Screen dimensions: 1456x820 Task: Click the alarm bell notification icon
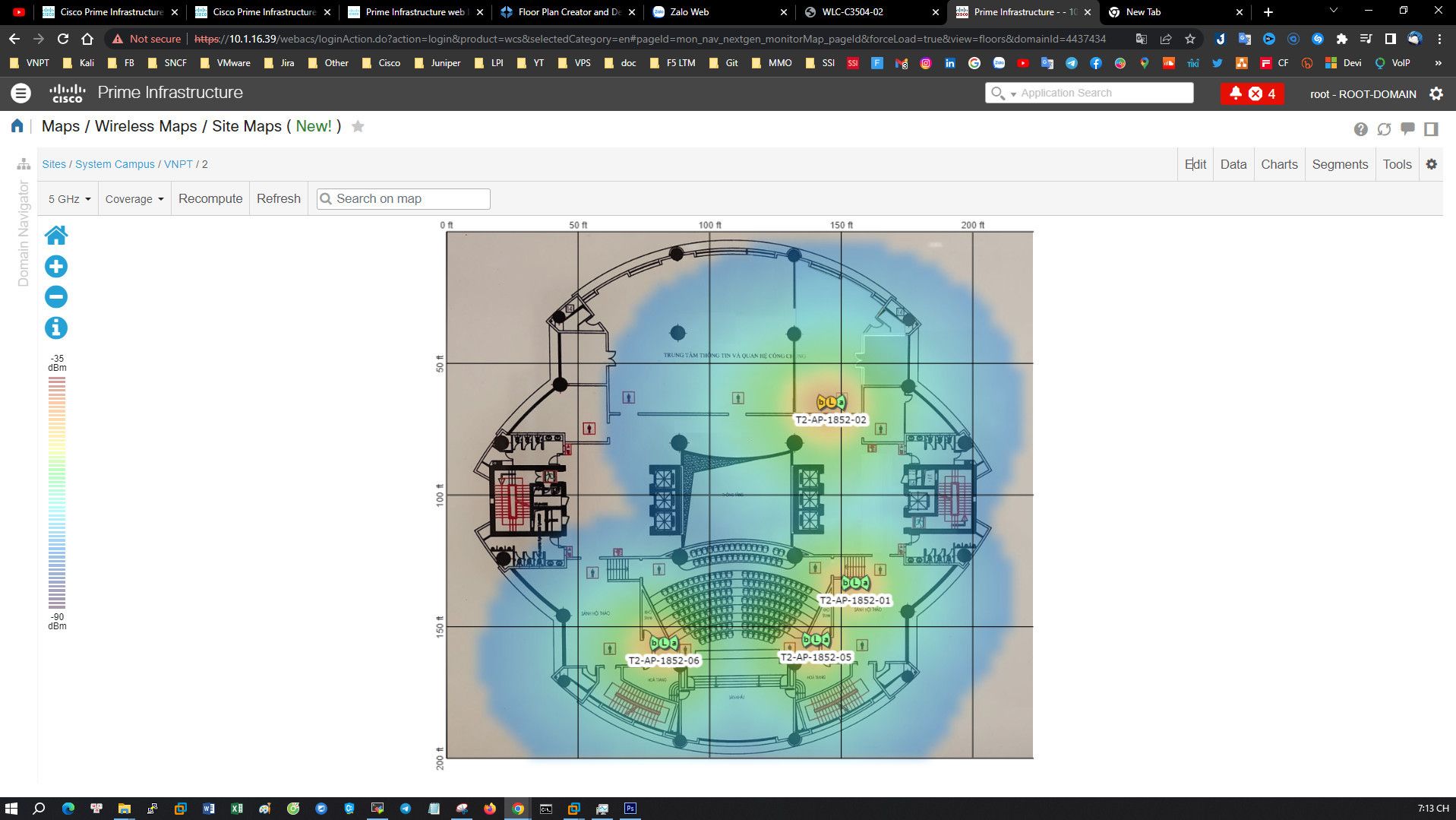click(x=1236, y=93)
